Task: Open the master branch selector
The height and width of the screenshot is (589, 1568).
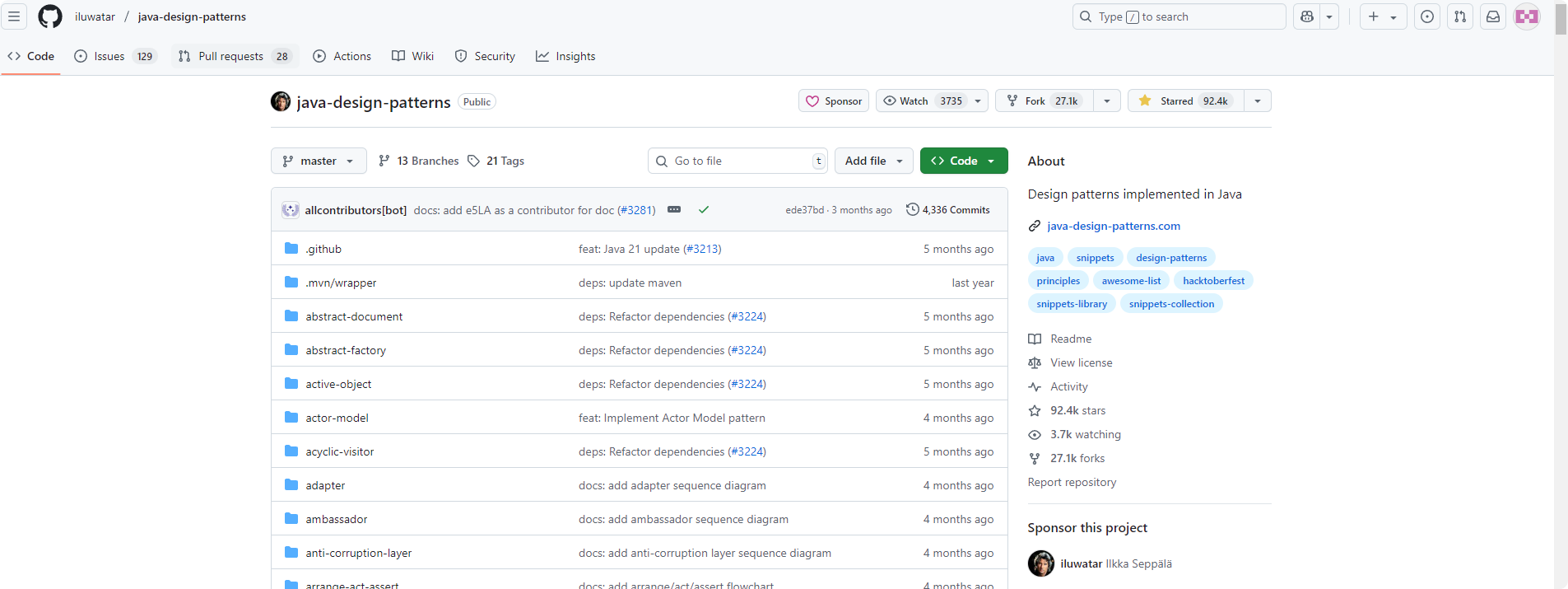Action: pos(319,161)
